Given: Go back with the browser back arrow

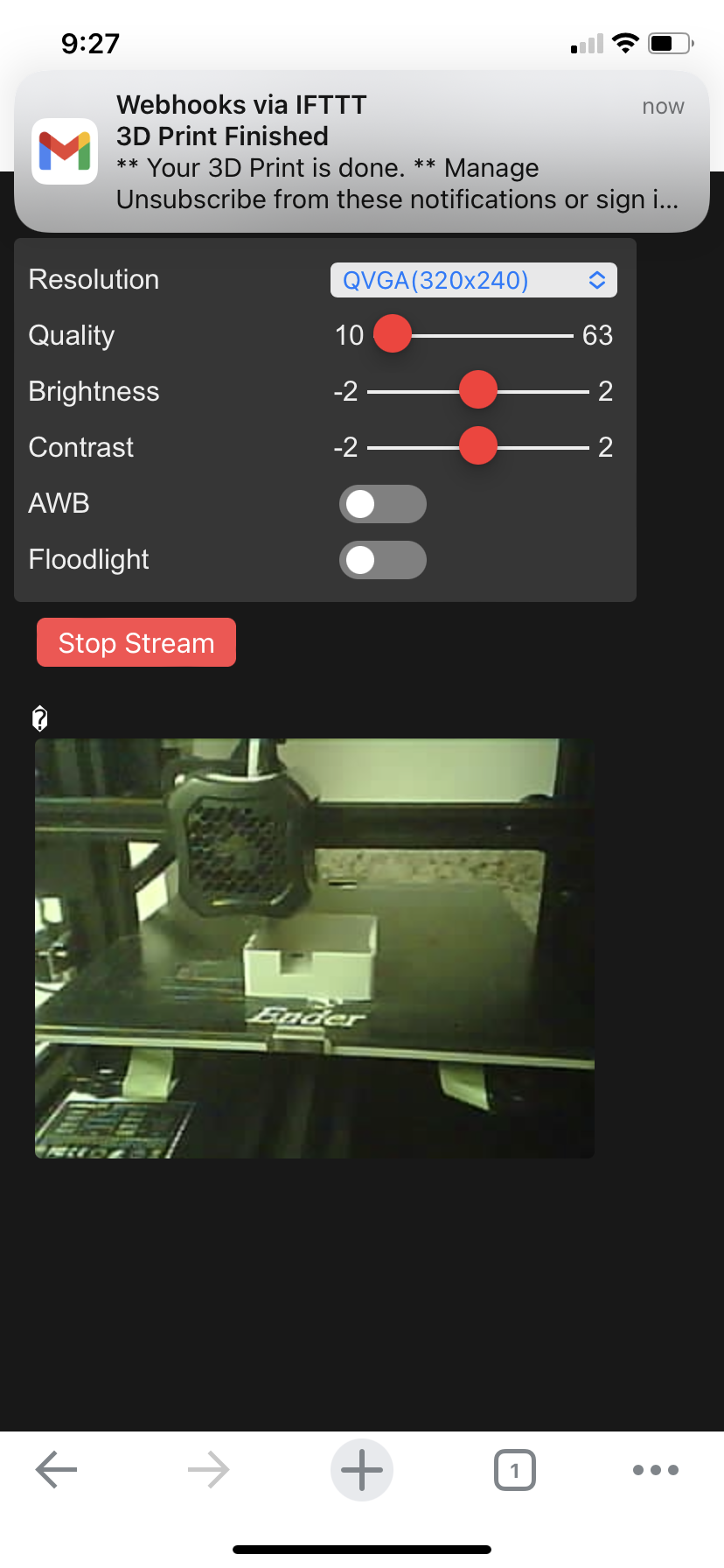Looking at the screenshot, I should 57,1470.
